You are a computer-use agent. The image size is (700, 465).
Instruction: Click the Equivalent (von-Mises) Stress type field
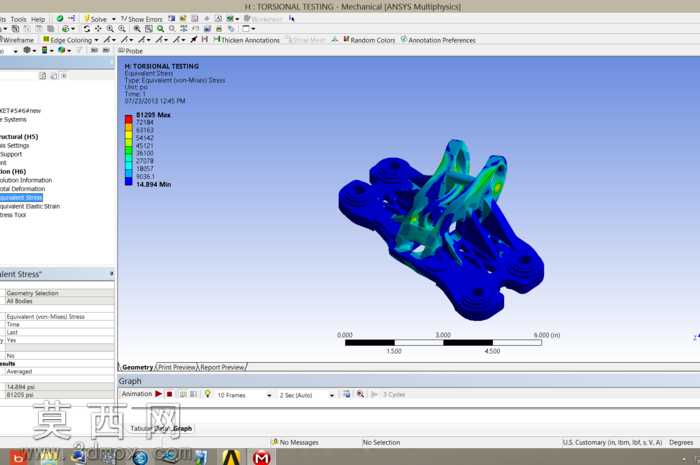point(59,316)
